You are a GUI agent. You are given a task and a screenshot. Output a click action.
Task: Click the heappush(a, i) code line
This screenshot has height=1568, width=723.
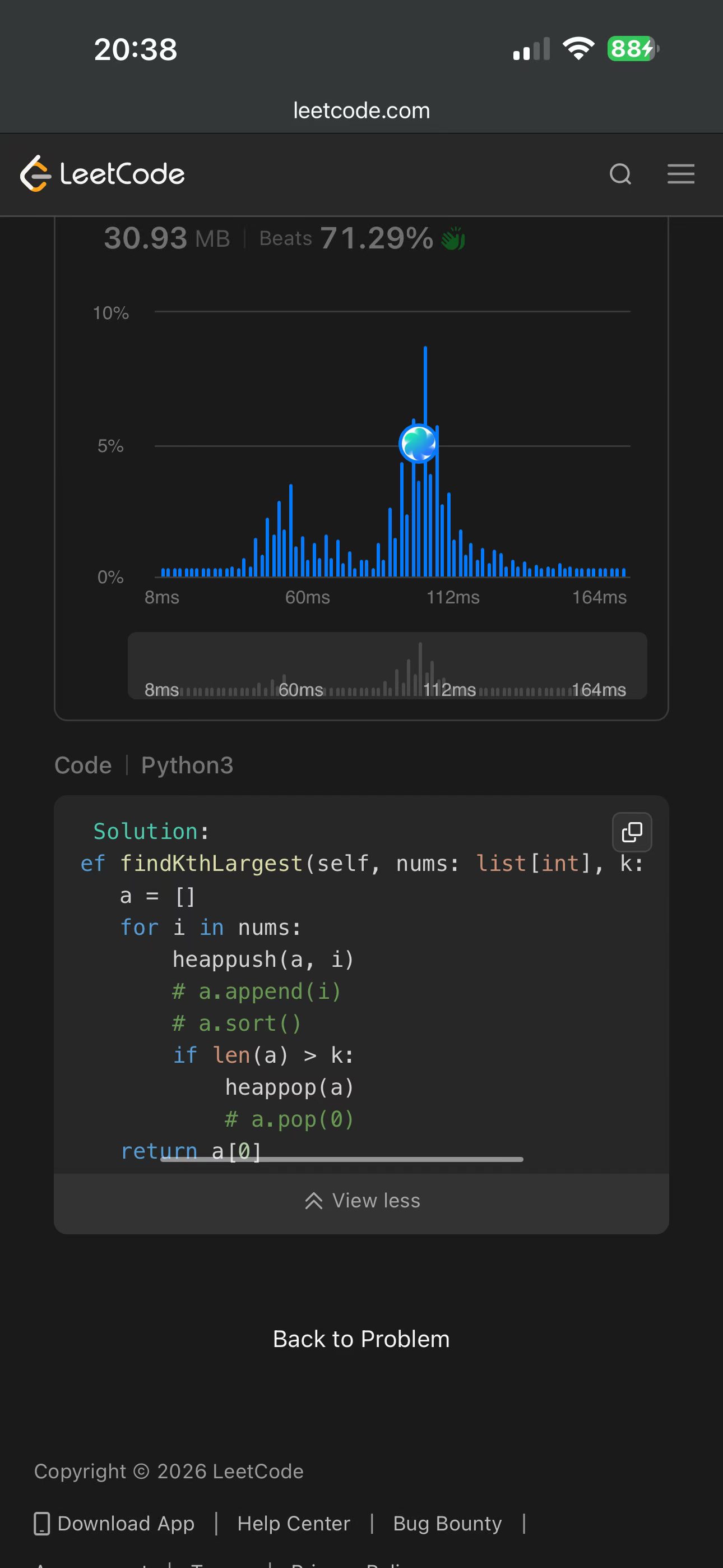coord(263,960)
